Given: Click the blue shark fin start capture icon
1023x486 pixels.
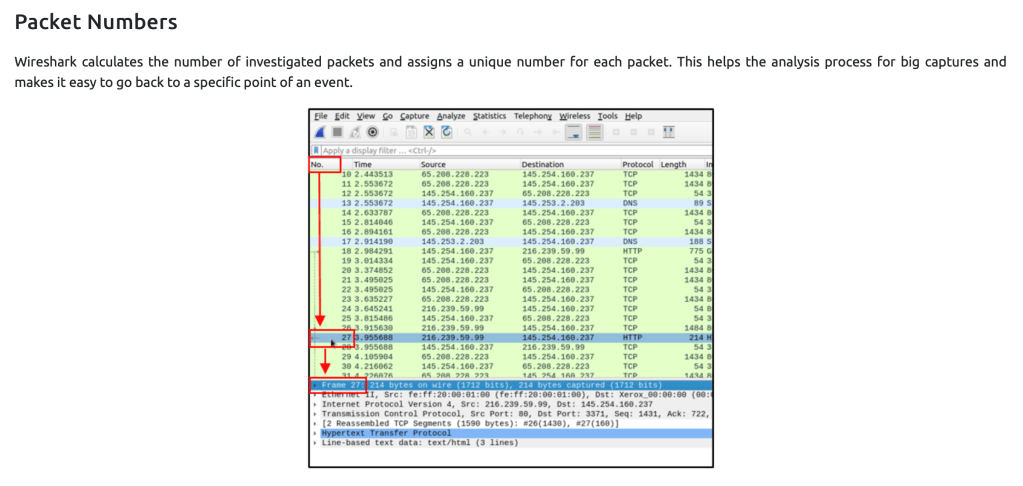Looking at the screenshot, I should click(x=320, y=132).
